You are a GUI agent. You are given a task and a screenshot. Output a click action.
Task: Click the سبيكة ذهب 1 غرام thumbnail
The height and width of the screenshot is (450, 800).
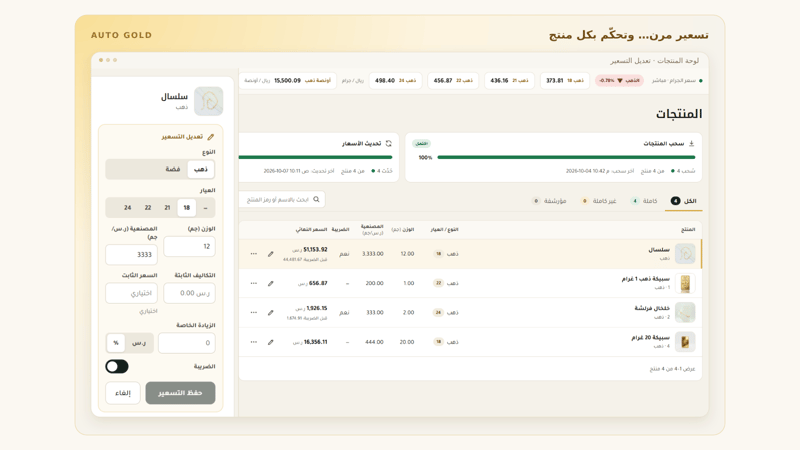[685, 283]
